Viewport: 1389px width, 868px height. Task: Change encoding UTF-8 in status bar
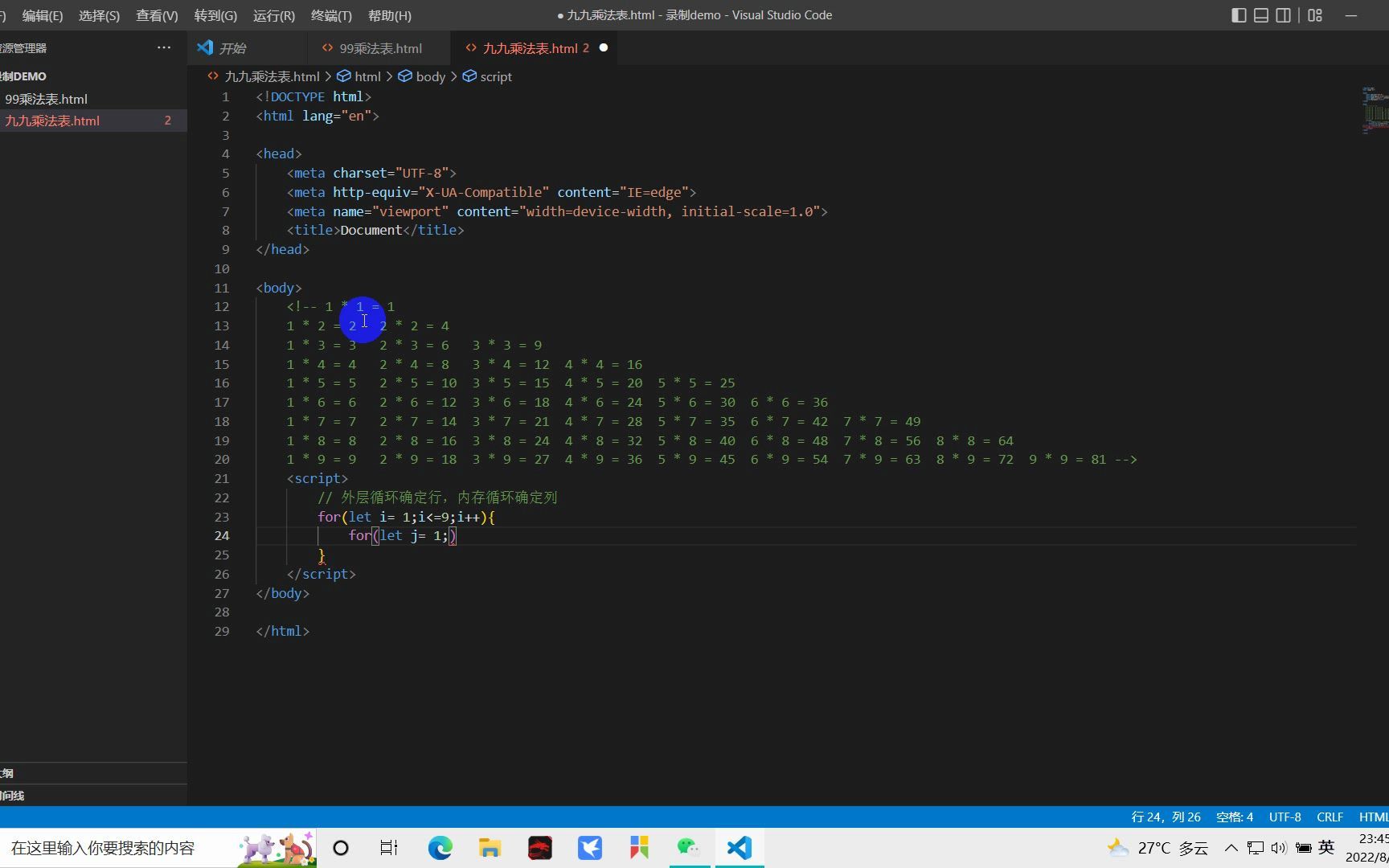coord(1285,817)
